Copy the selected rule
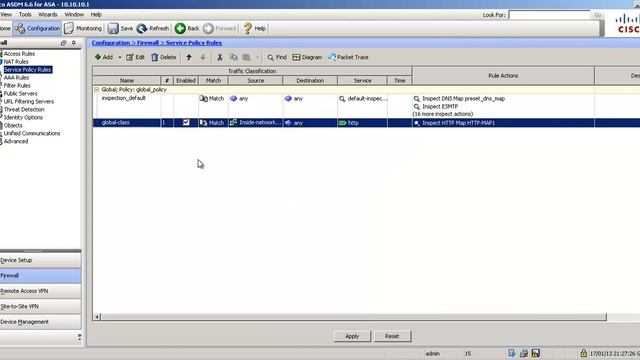Viewport: 640px width, 360px height. [233, 58]
